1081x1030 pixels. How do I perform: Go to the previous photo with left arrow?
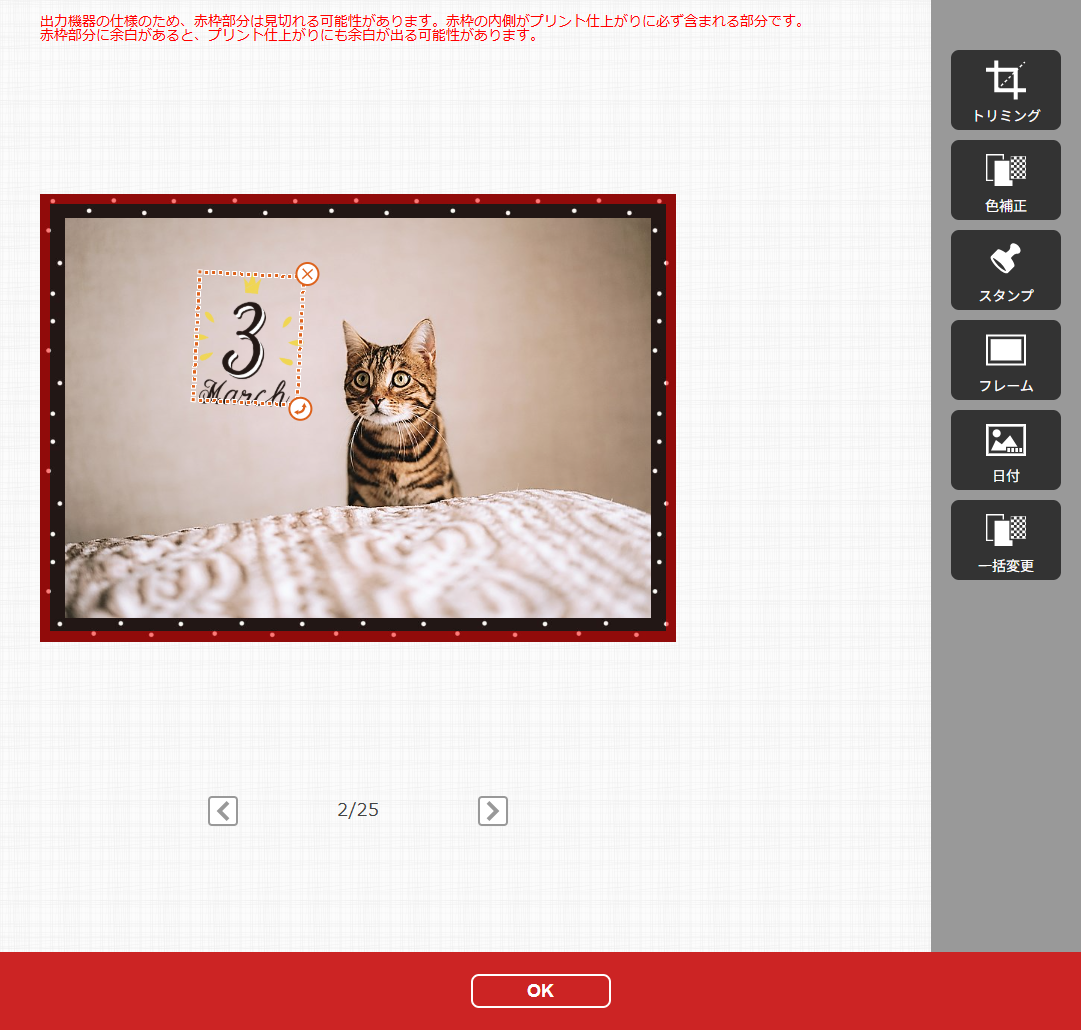pyautogui.click(x=223, y=811)
